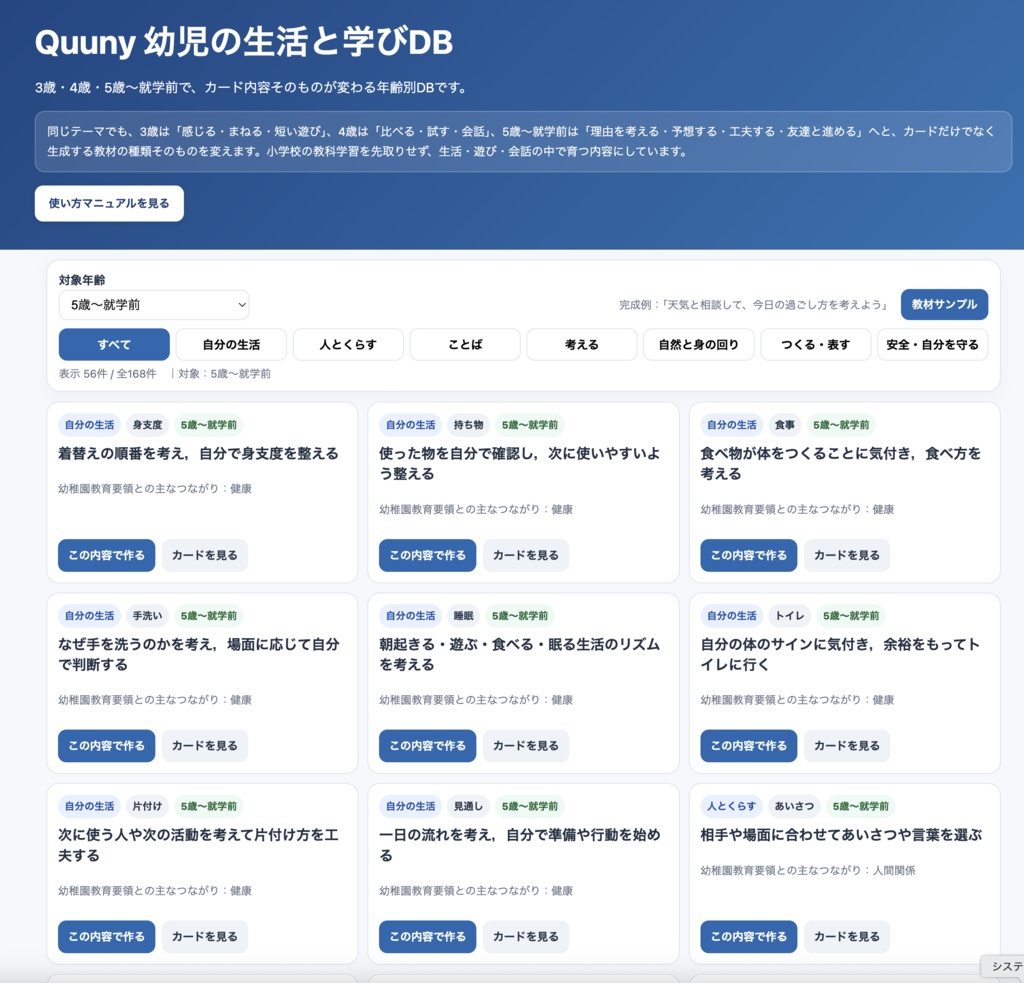
Task: Click title 一日の流れを考え，自分で準備や行動を始める
Action: (x=520, y=845)
